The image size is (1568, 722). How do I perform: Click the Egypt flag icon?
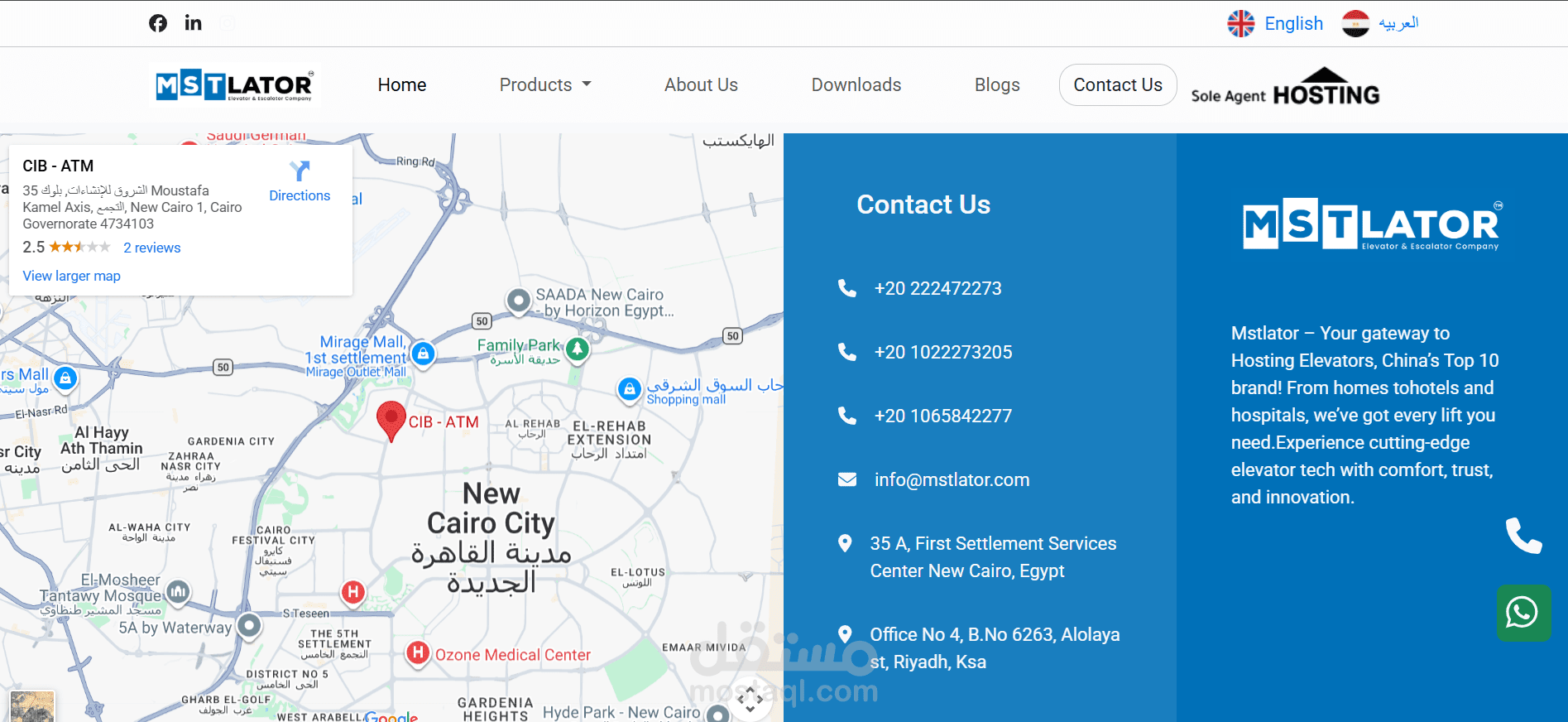pos(1355,23)
